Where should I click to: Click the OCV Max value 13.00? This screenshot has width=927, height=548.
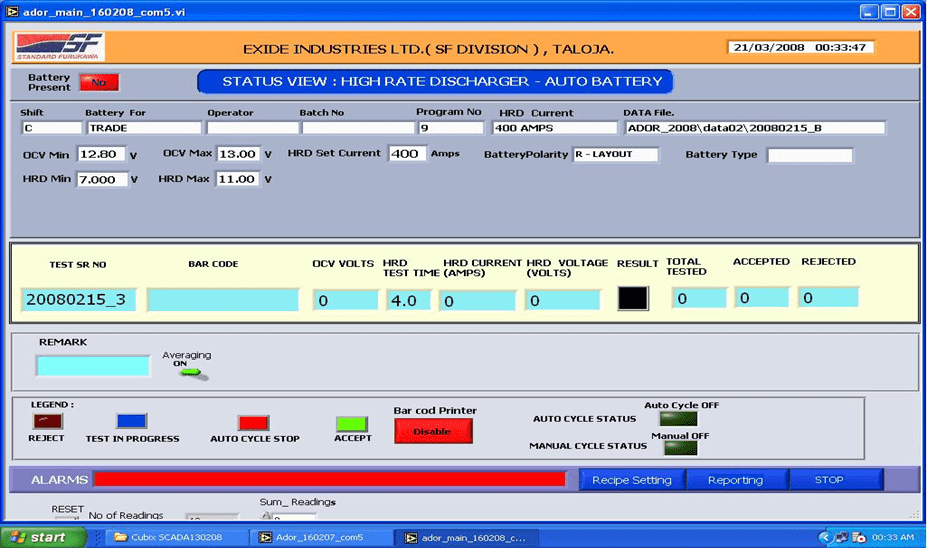238,154
